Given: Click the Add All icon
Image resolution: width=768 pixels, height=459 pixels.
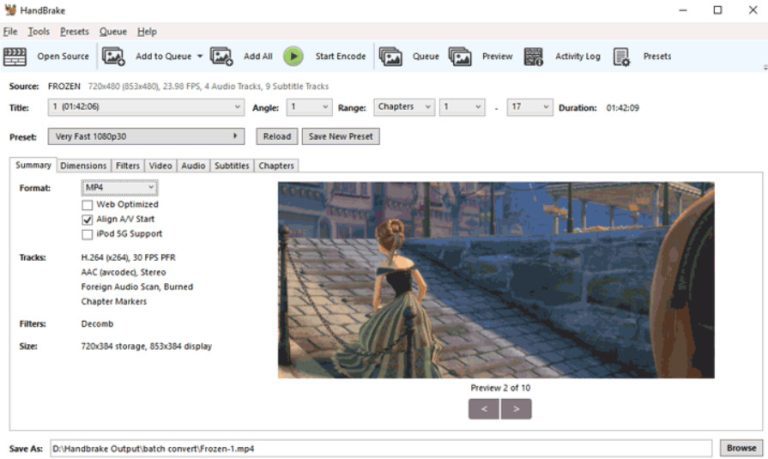Looking at the screenshot, I should [221, 57].
